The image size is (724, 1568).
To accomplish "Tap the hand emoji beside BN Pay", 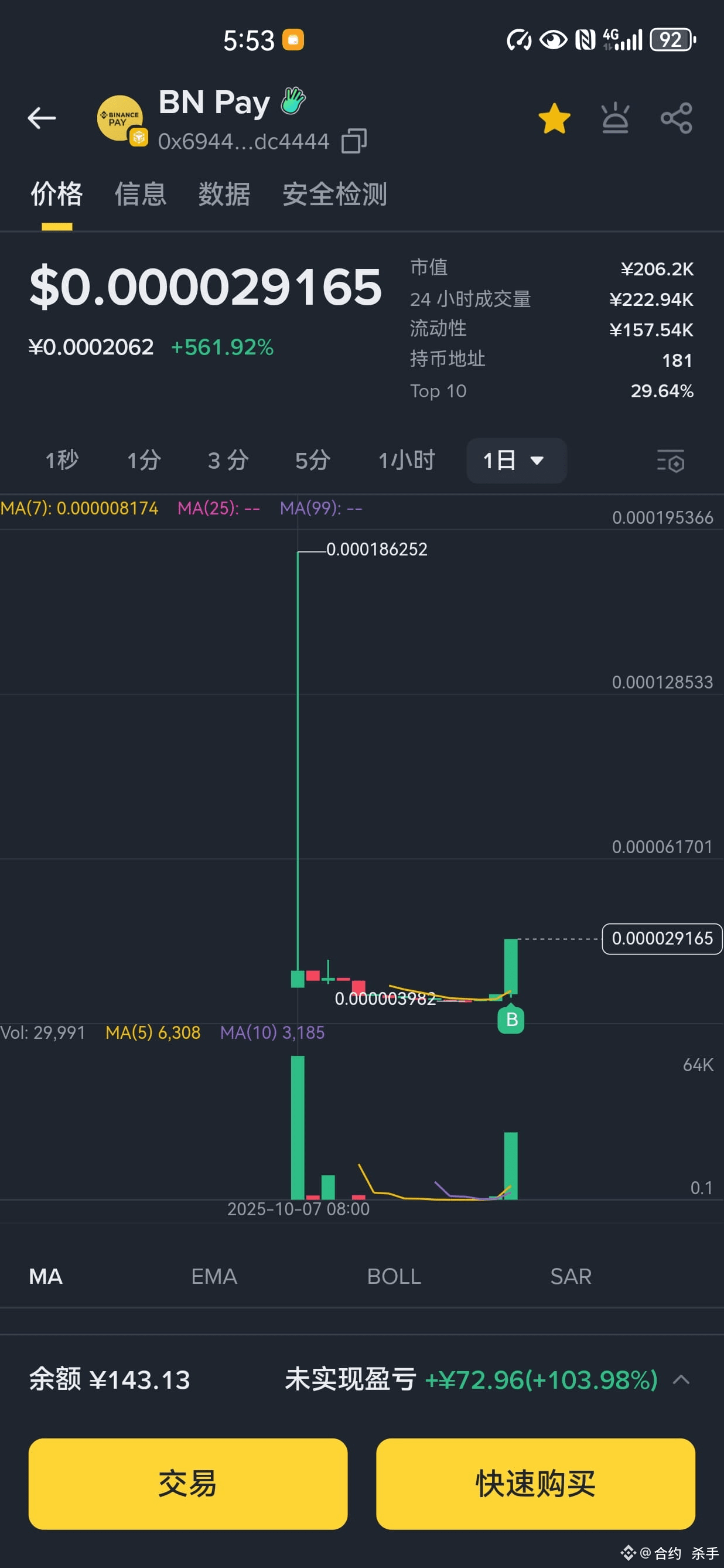I will 293,101.
